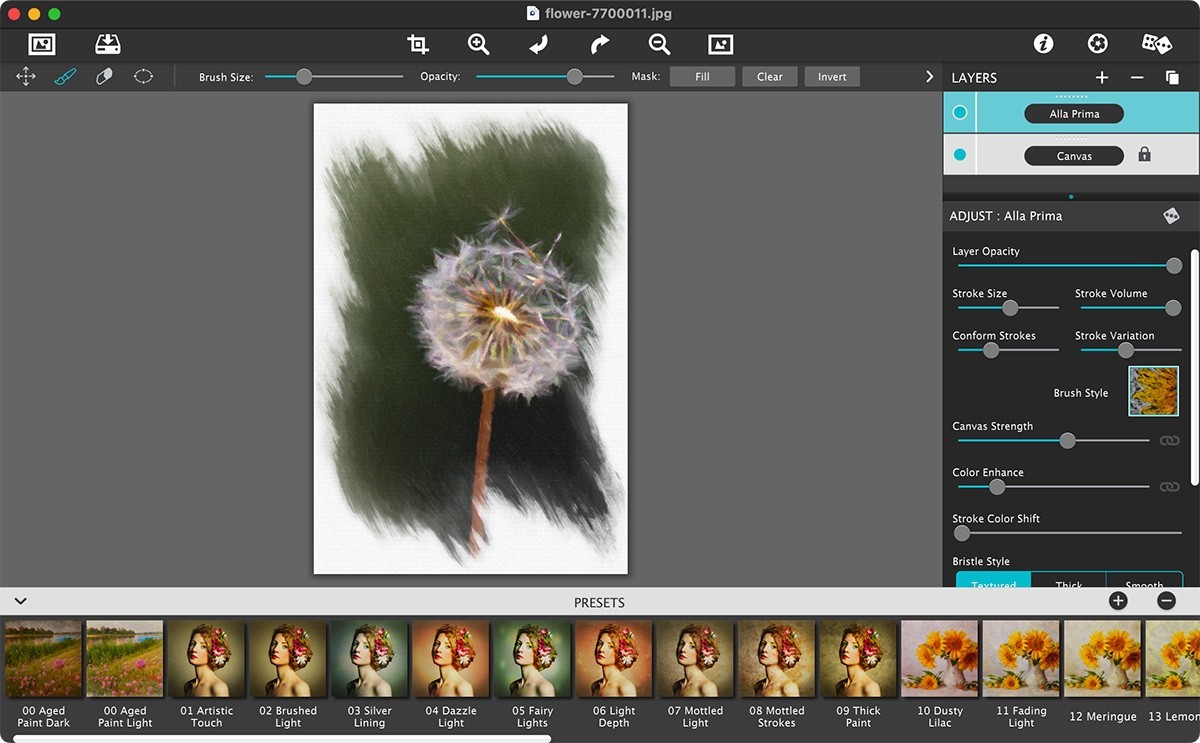Screen dimensions: 1200x743
Task: Toggle the lock on the Canvas layer
Action: 1144,155
